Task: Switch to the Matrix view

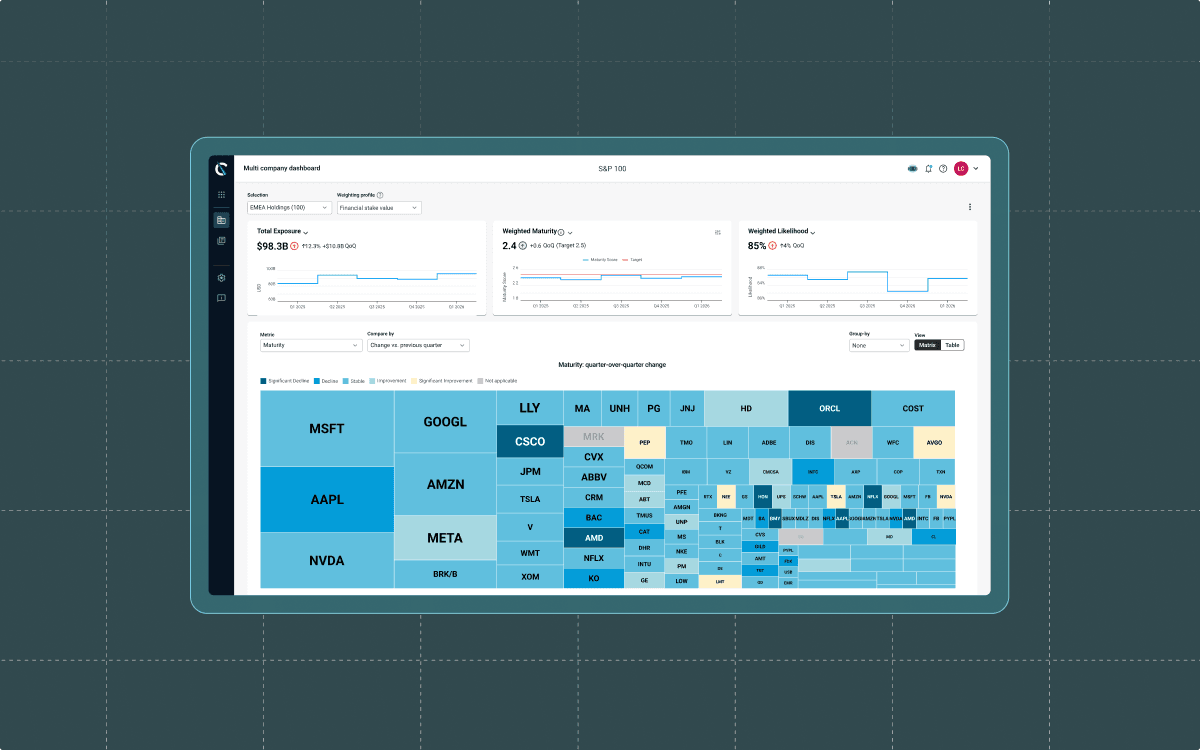Action: point(927,345)
